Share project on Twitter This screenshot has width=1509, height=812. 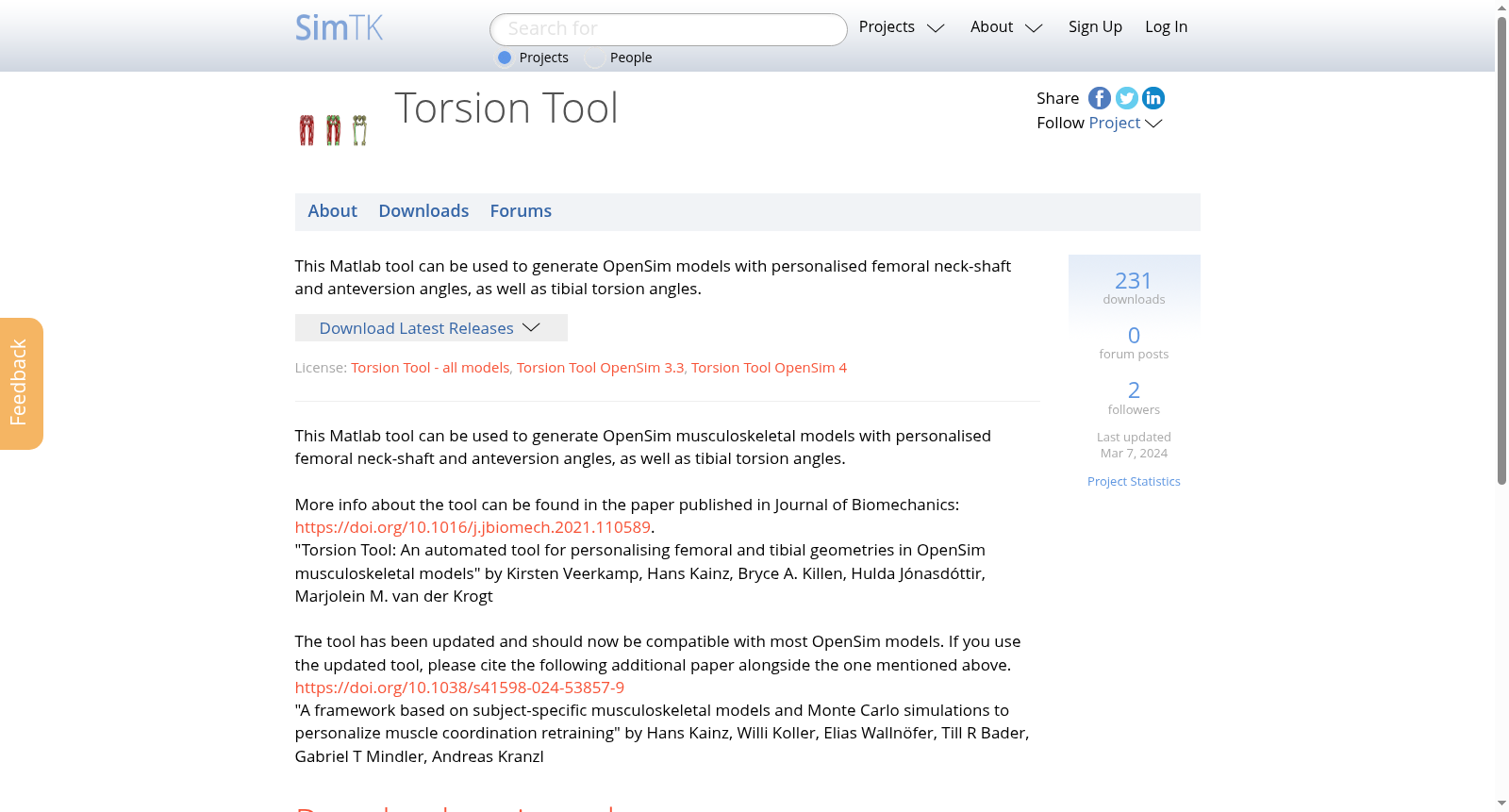(x=1126, y=98)
